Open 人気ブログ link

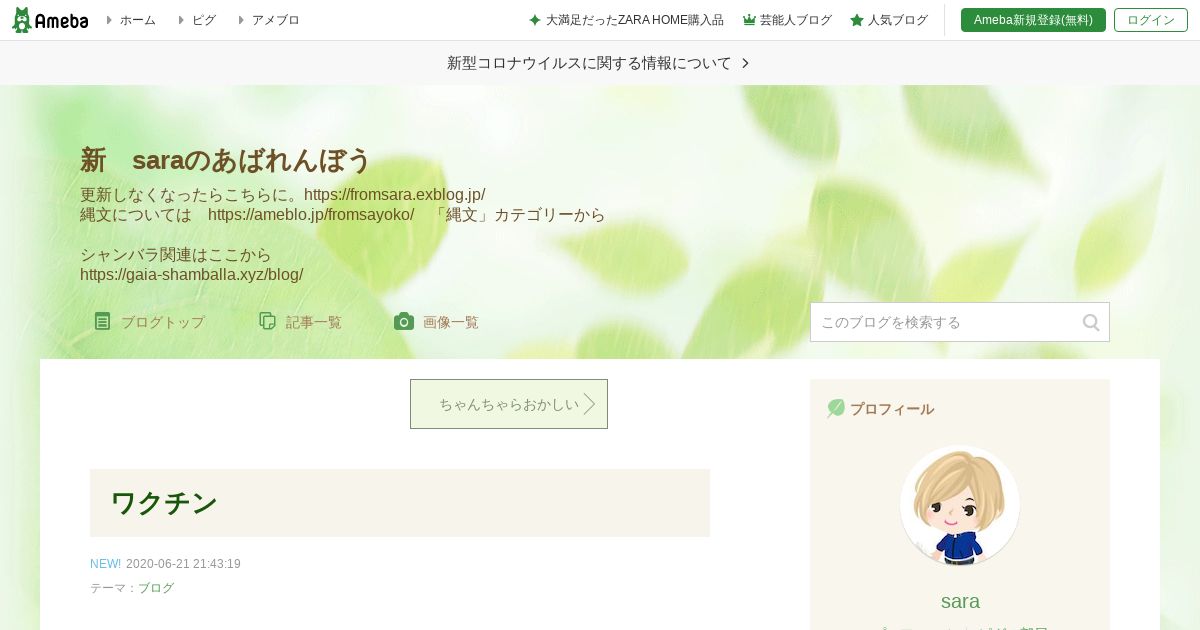click(x=898, y=20)
